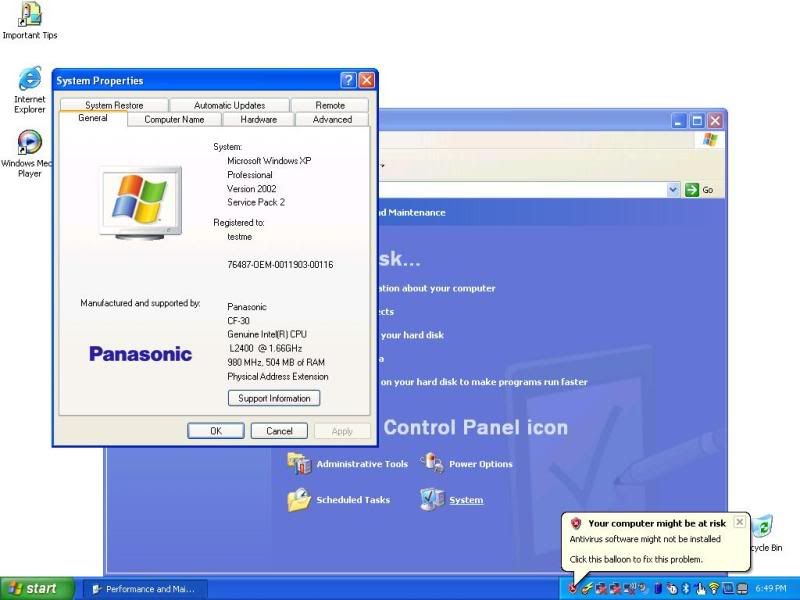
Task: Open the Scheduled Tasks link
Action: click(x=353, y=500)
